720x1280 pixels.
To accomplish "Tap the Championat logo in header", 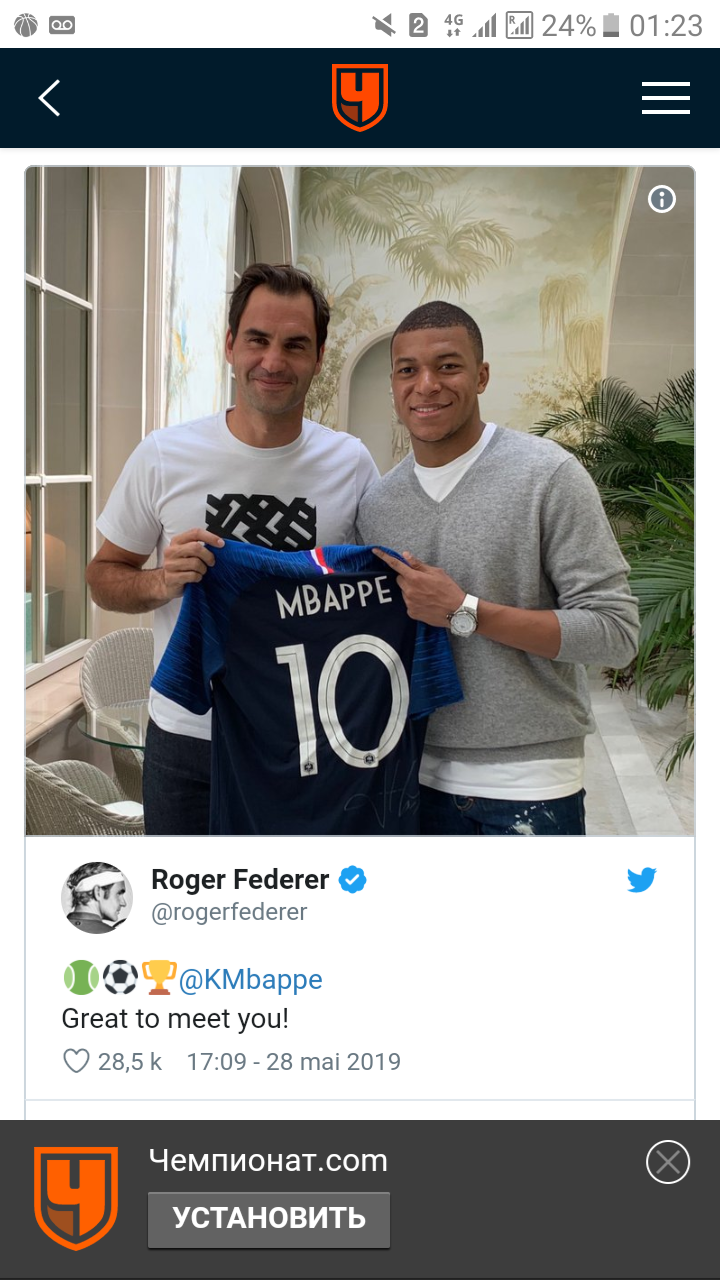I will tap(360, 98).
